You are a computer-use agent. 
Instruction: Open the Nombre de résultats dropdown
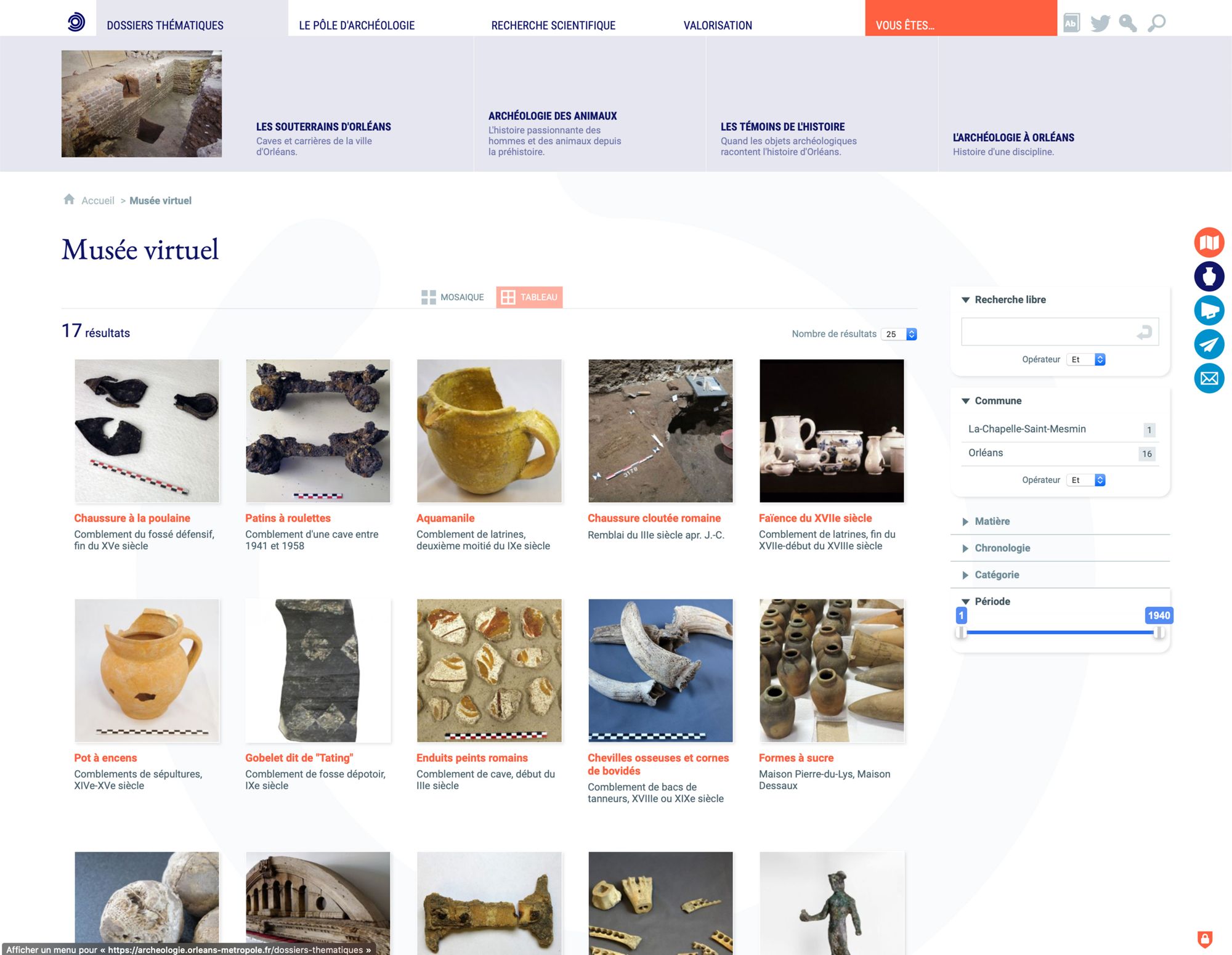899,334
